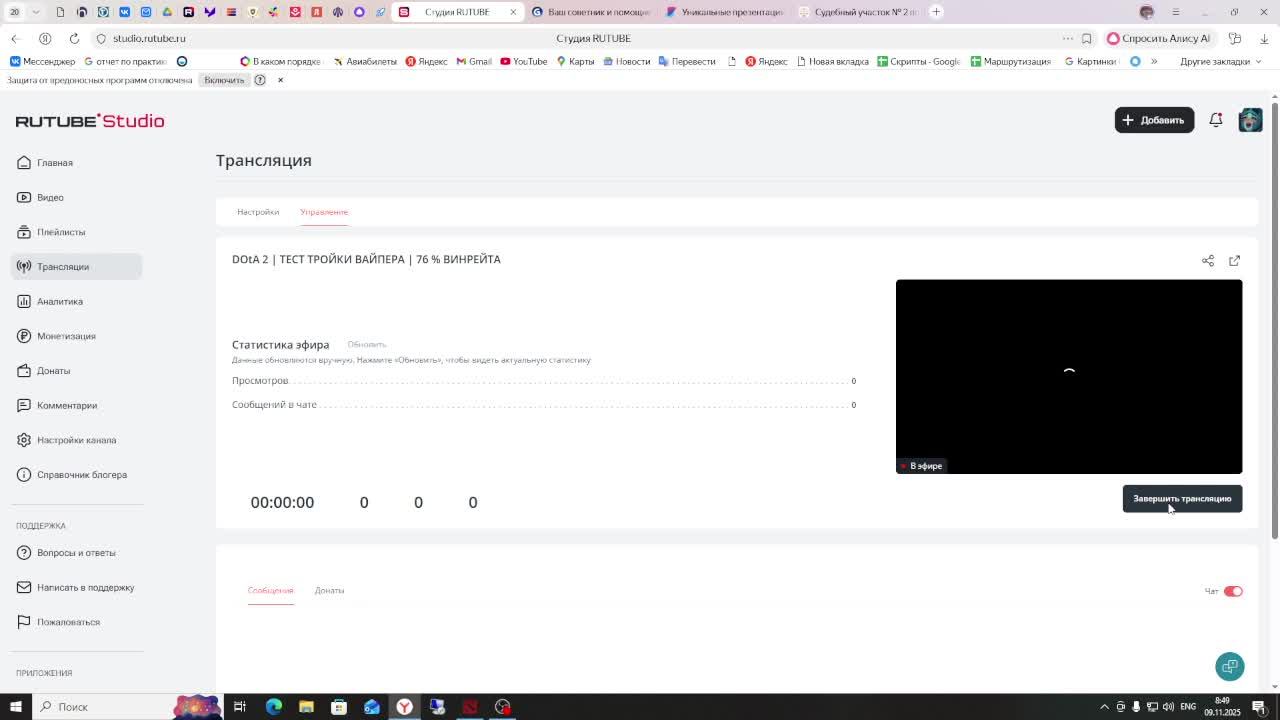The height and width of the screenshot is (720, 1280).
Task: Click the RUTUBE Studio logo
Action: [90, 121]
